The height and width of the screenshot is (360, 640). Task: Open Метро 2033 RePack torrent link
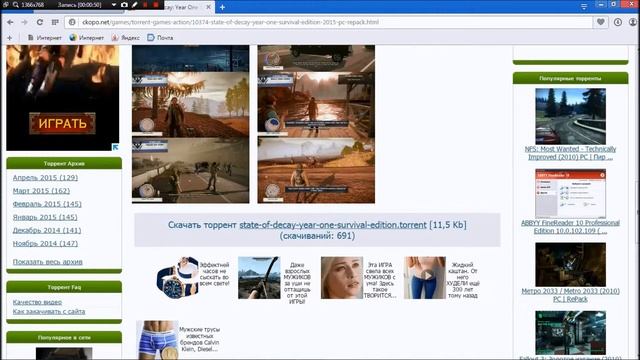[x=570, y=295]
